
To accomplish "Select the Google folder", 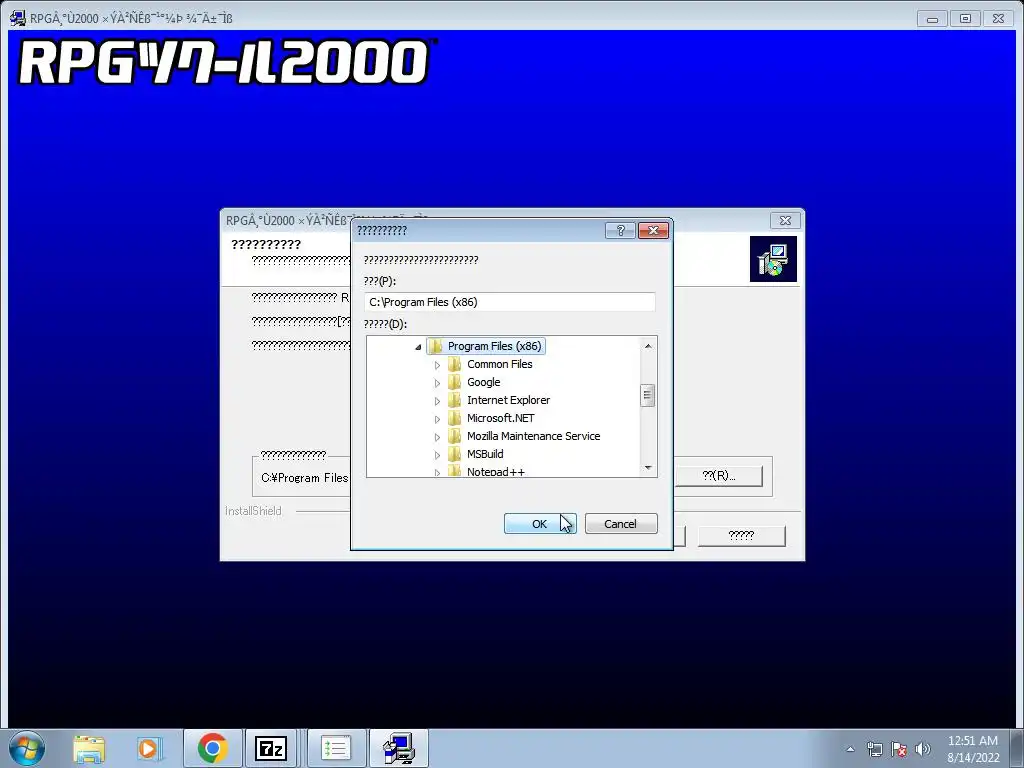I will tap(484, 382).
